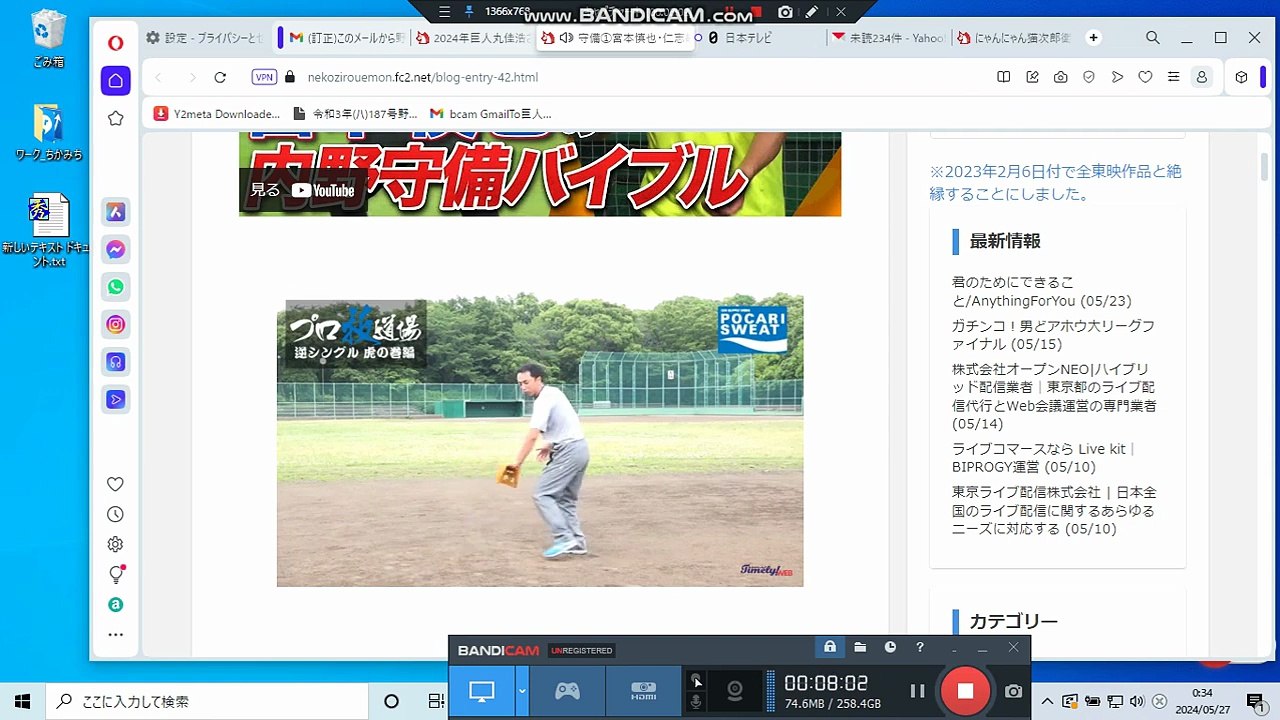The height and width of the screenshot is (720, 1280).
Task: Open Aria AI icon in sidebar
Action: (x=115, y=212)
